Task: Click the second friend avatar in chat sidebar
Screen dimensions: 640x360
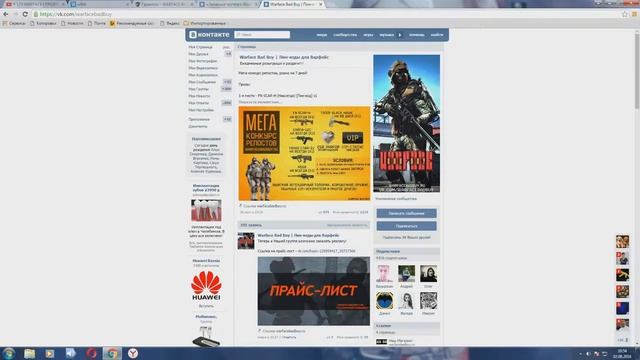Action: tap(622, 258)
